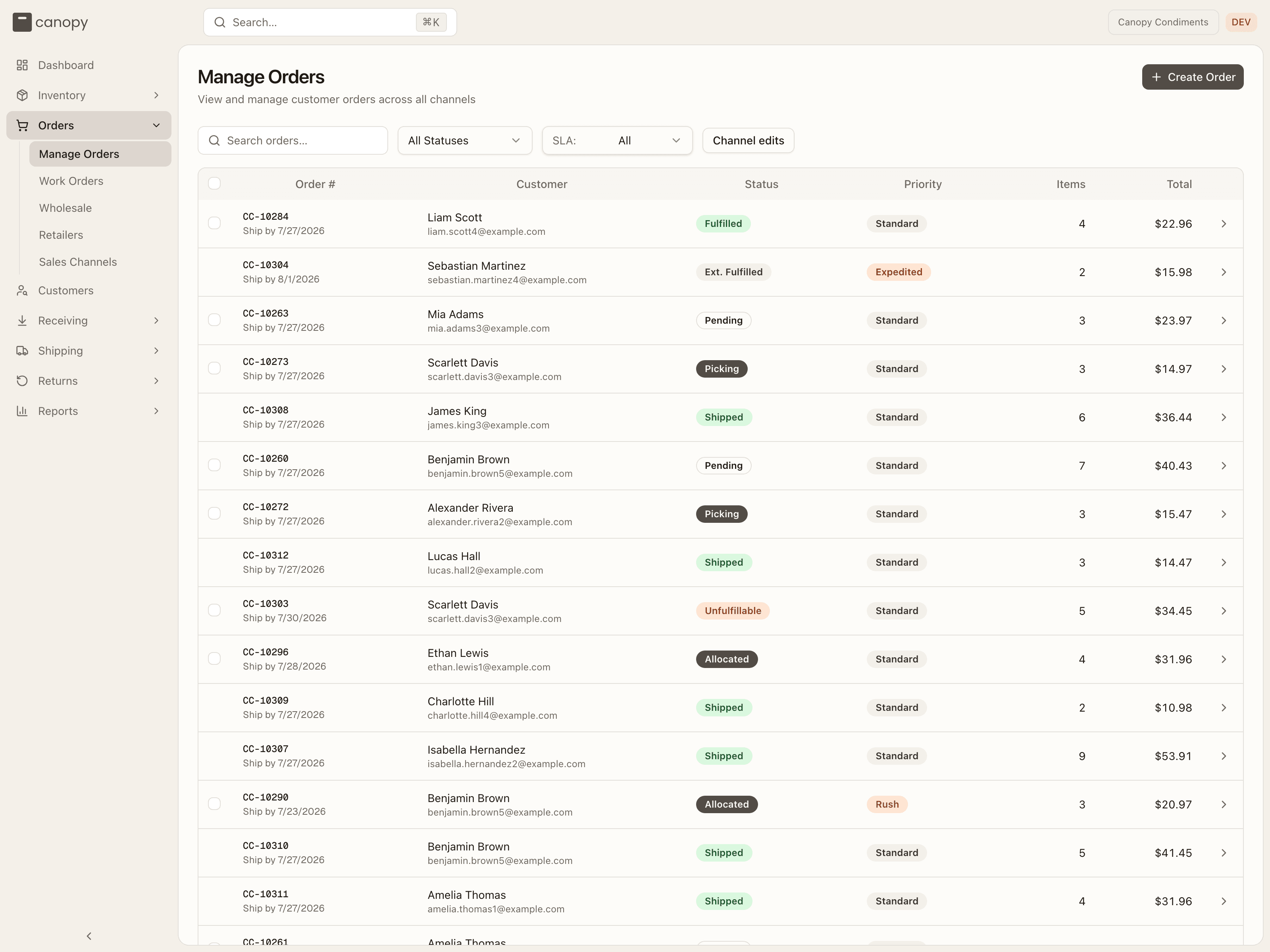
Task: Select the checkbox for order CC-10263
Action: point(214,320)
